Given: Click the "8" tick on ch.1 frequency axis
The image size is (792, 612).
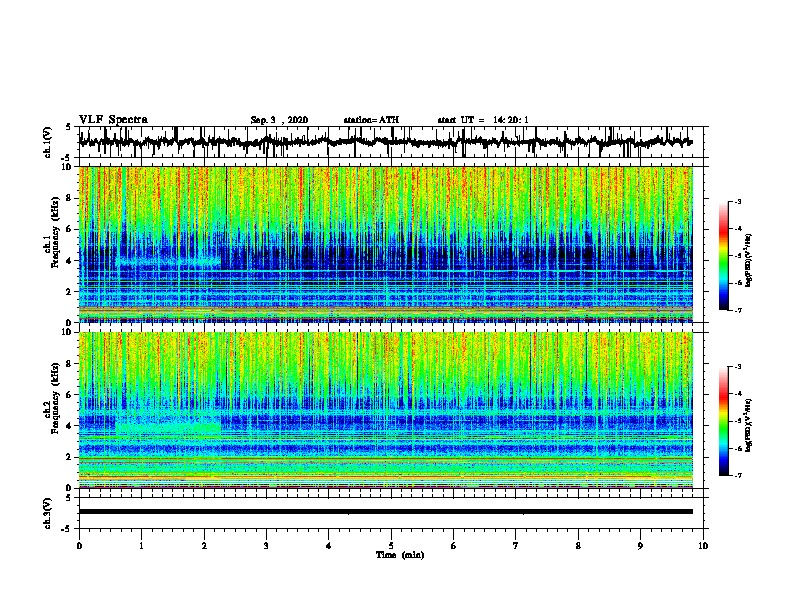Looking at the screenshot, I should [x=70, y=198].
